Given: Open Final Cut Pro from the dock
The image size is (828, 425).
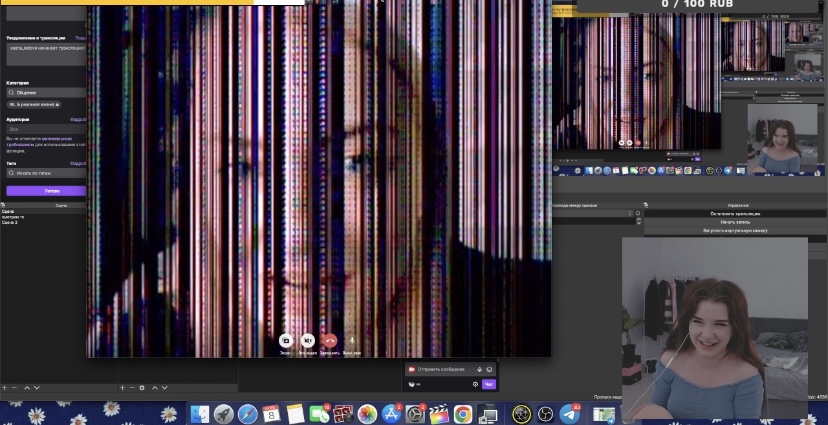Looking at the screenshot, I should [439, 414].
